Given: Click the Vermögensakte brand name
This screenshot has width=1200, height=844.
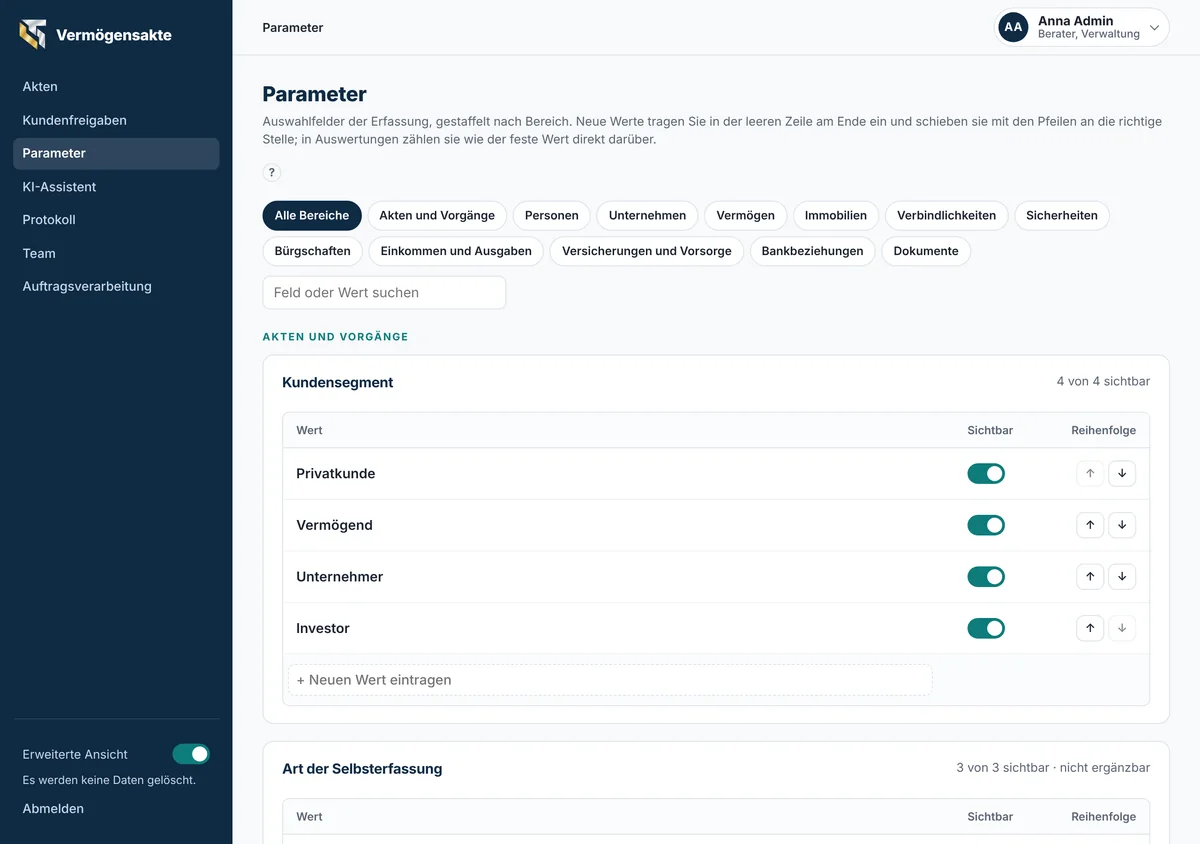Looking at the screenshot, I should pos(114,35).
